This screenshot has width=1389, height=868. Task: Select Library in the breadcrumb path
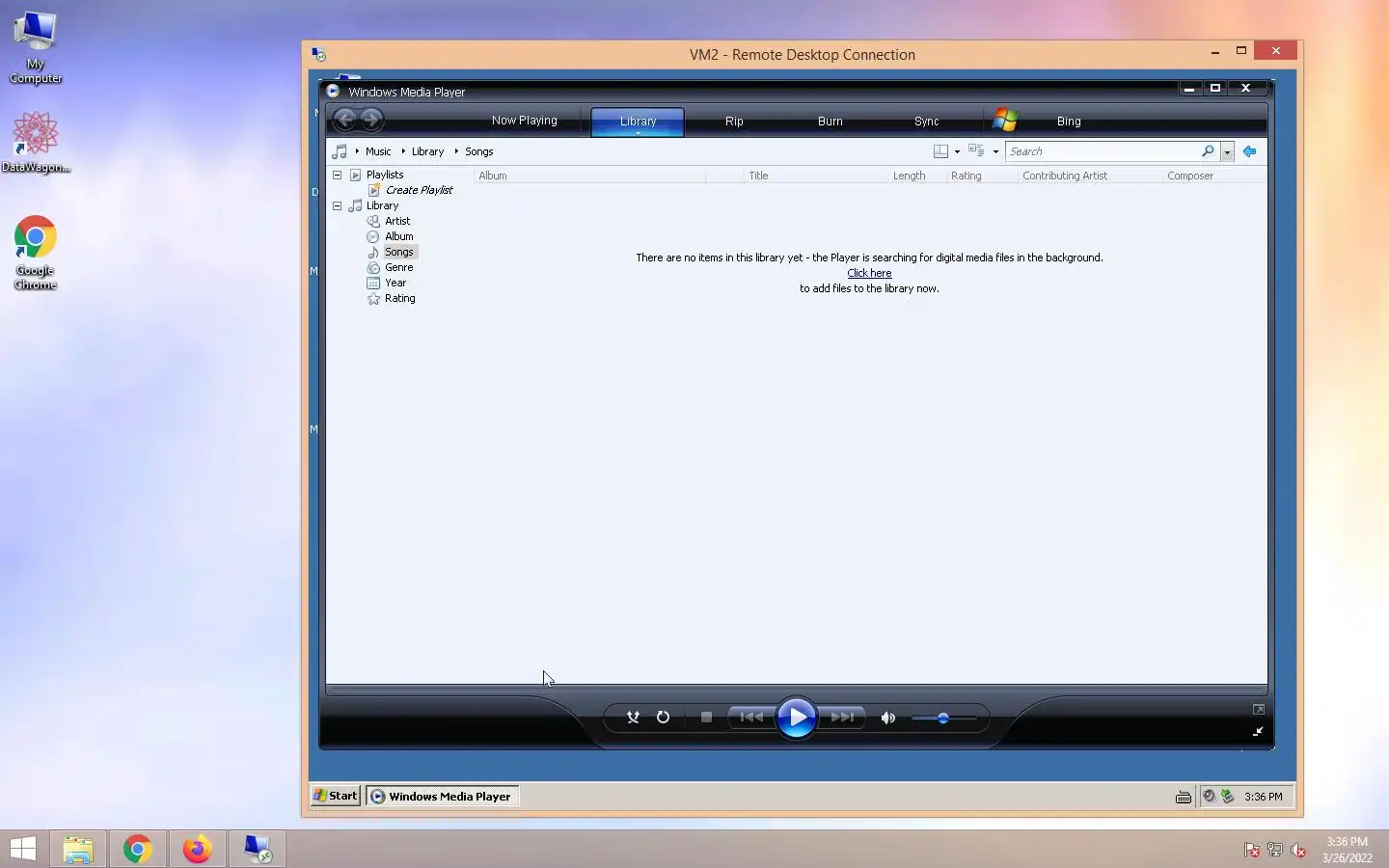coord(427,151)
